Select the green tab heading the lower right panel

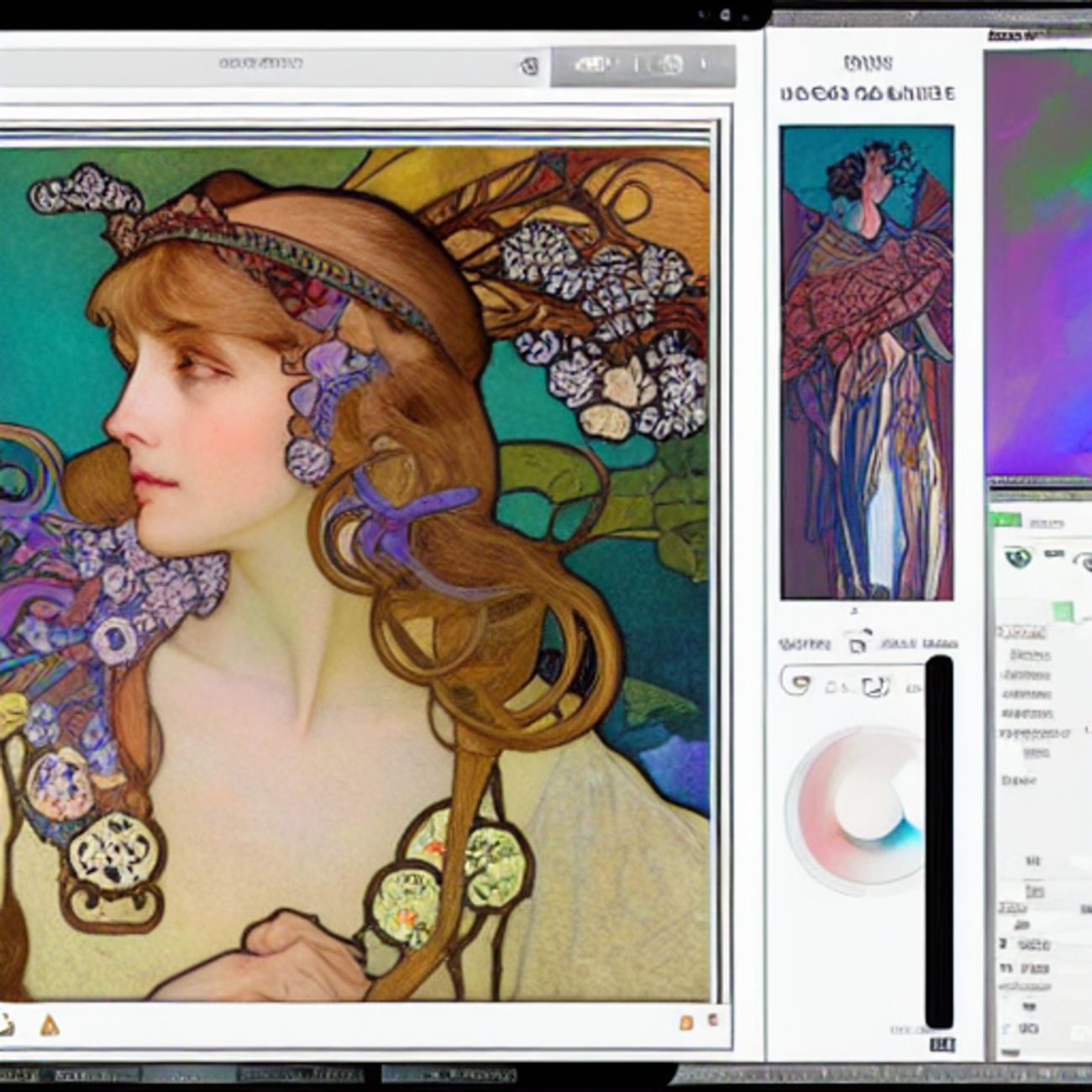coord(1005,520)
